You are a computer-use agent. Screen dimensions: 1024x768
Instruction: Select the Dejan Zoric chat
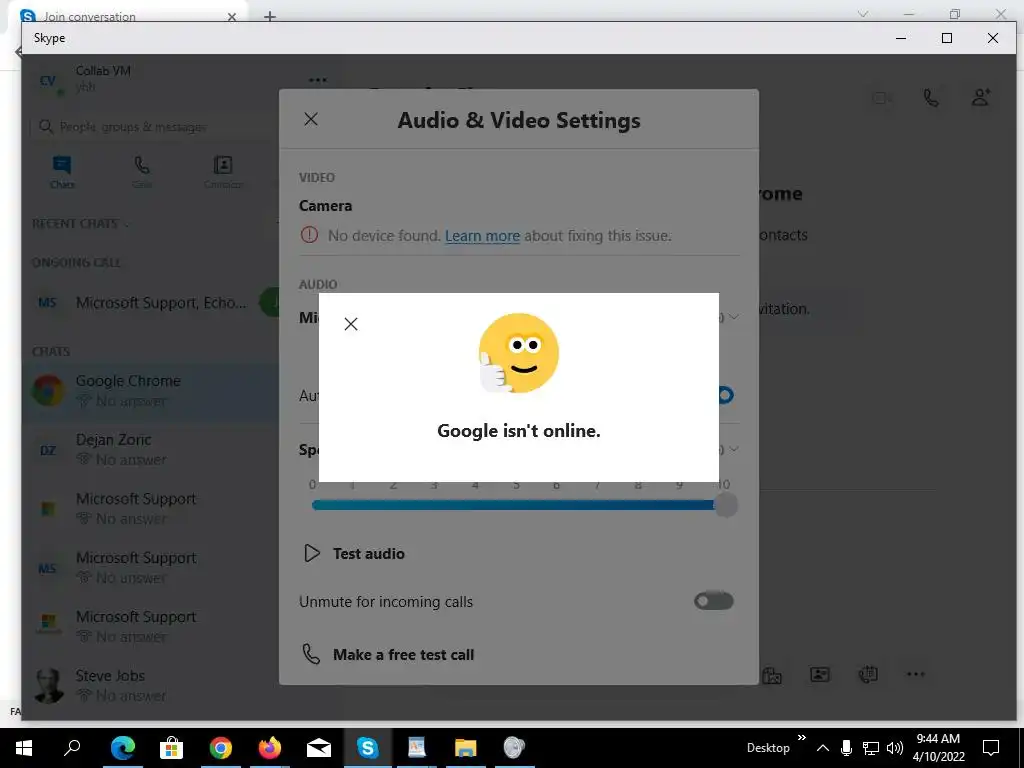point(150,449)
